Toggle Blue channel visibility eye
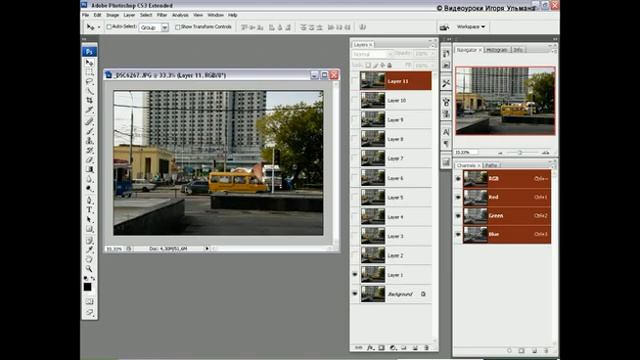 [x=458, y=234]
